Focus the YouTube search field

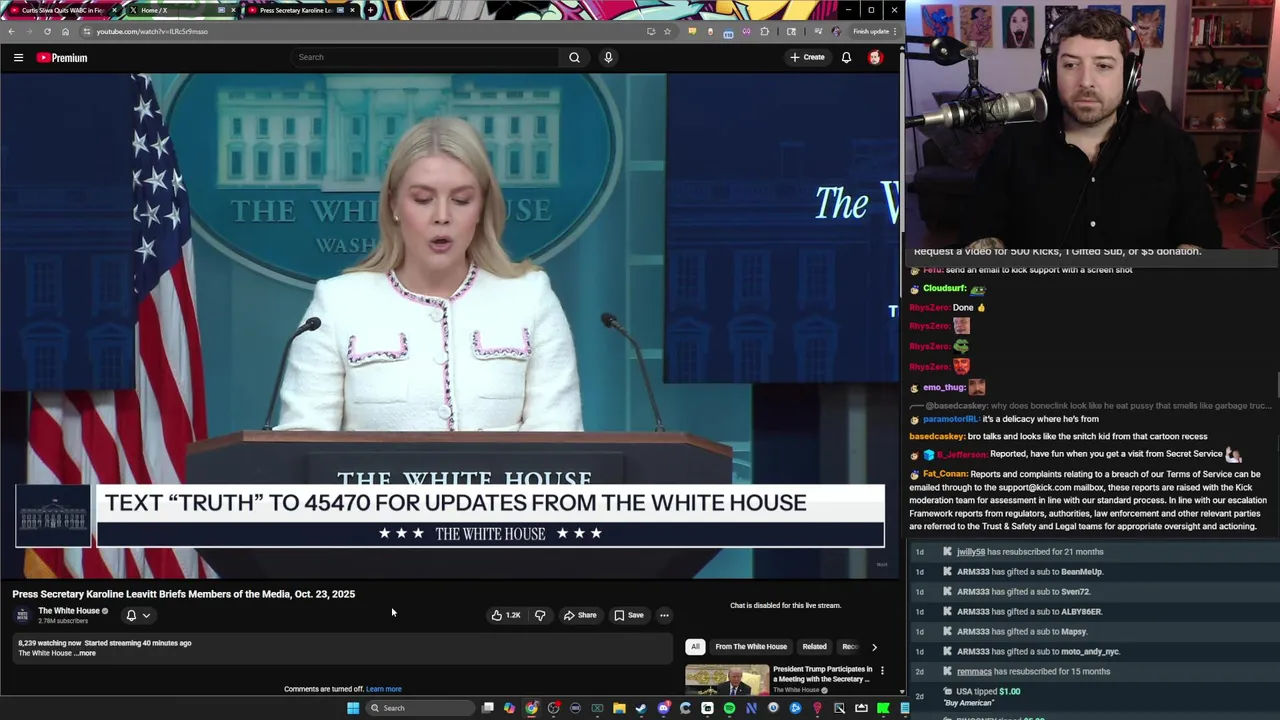click(425, 57)
